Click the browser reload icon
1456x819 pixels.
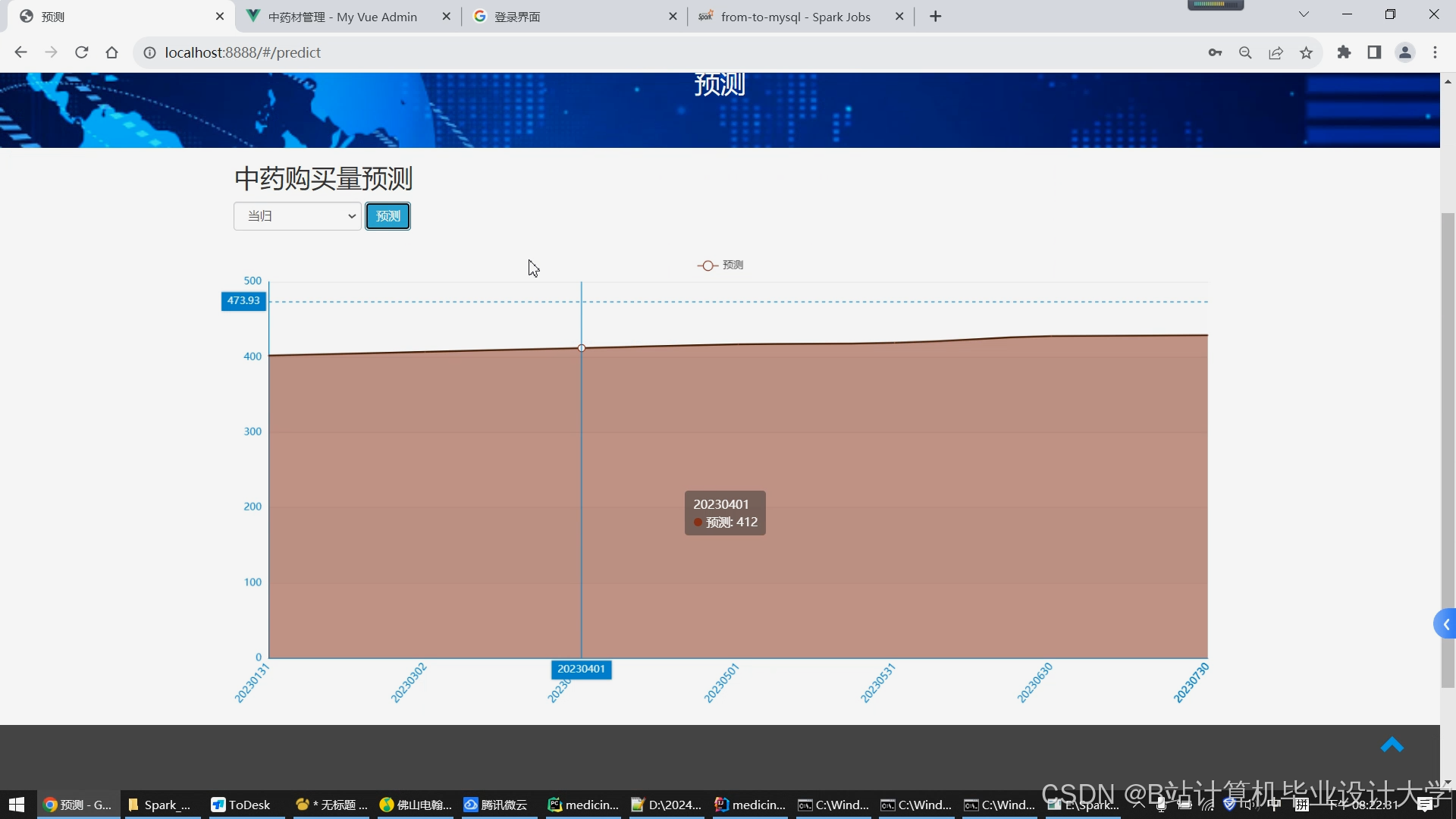point(82,52)
